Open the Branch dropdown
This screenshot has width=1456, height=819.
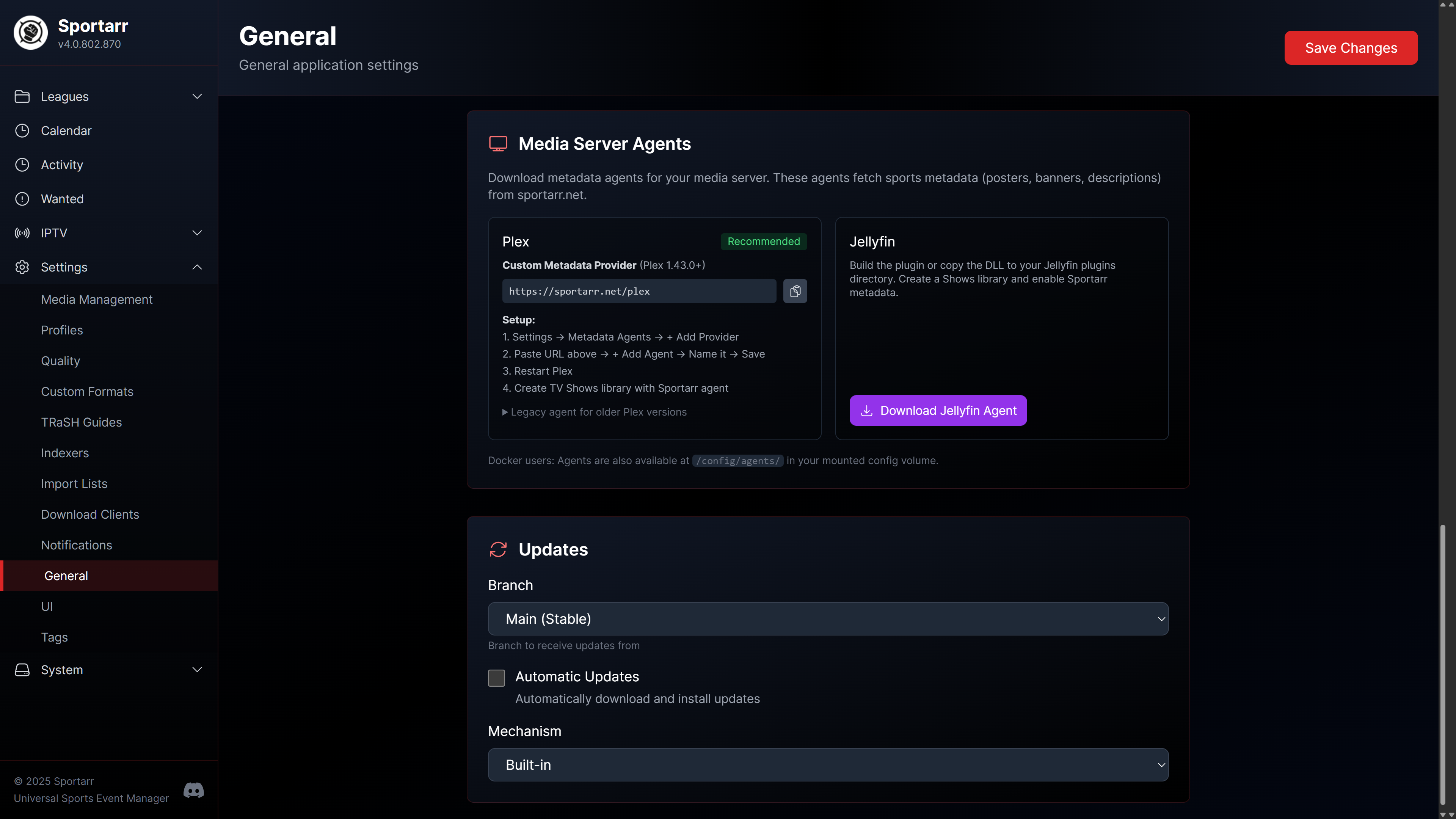coord(828,619)
